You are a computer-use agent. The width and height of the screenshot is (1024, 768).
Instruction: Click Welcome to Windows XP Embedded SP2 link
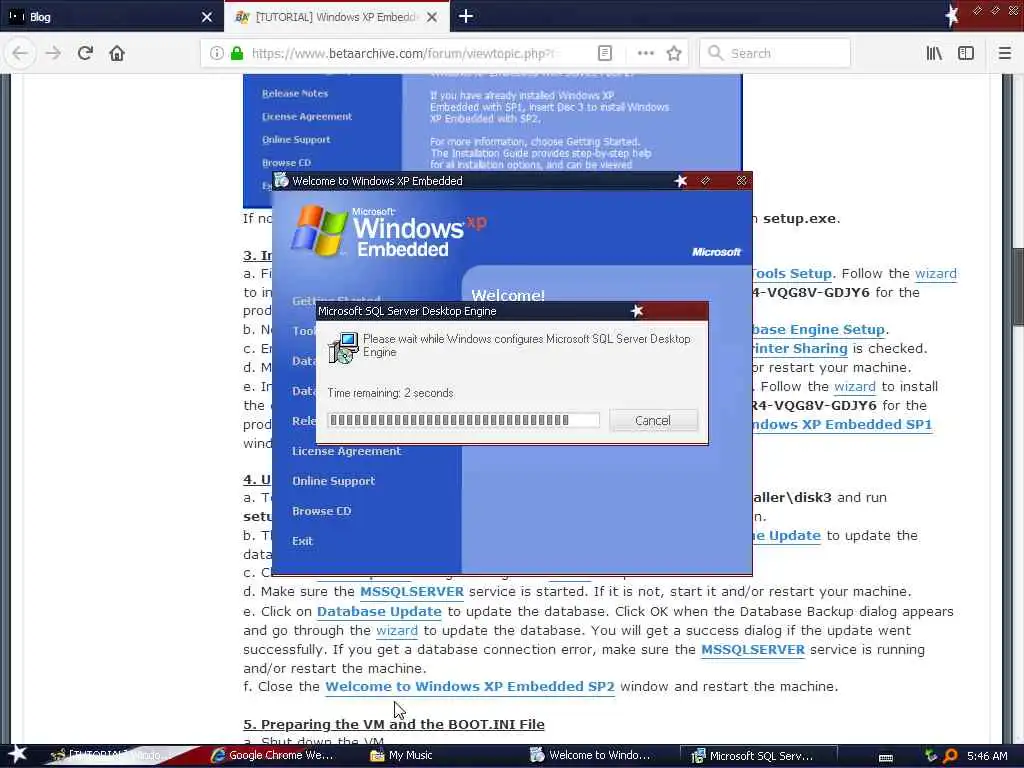(470, 687)
